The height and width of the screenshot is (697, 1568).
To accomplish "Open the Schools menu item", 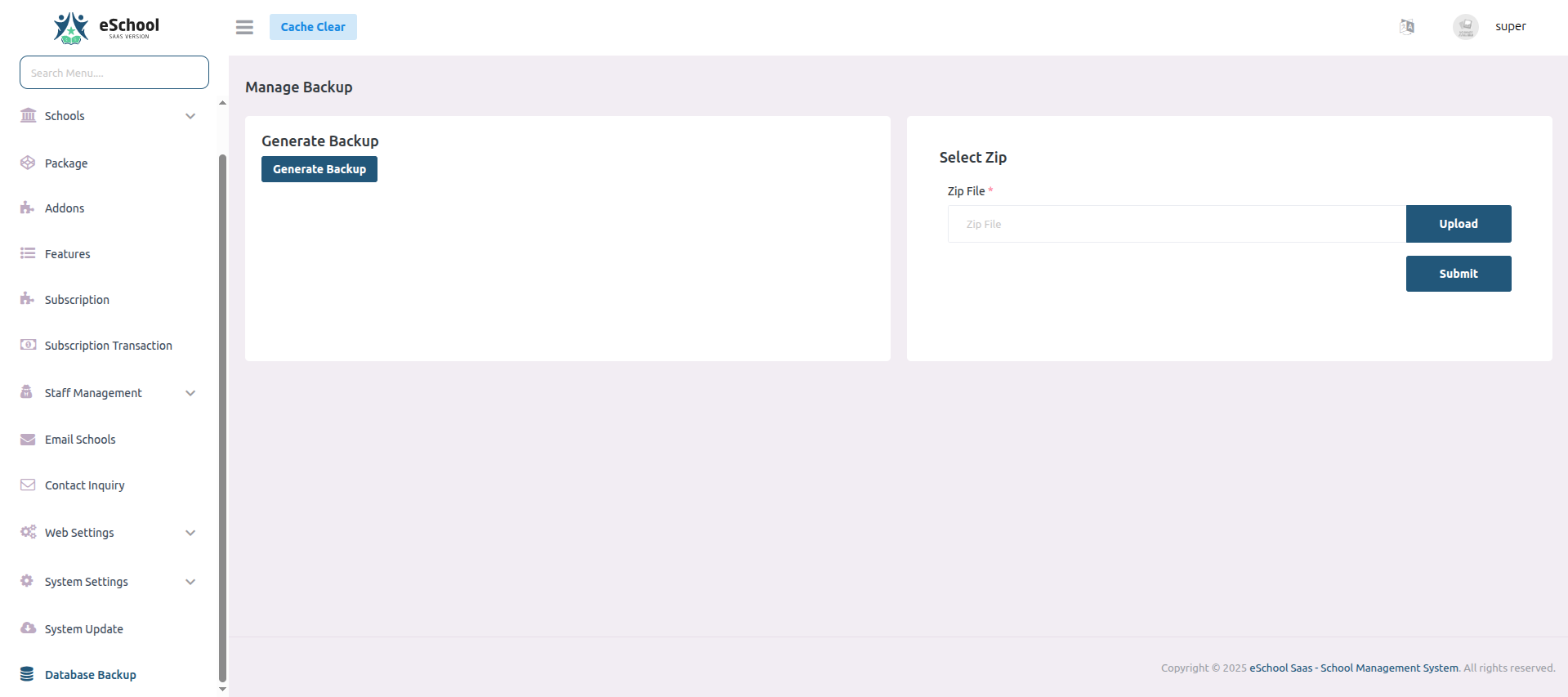I will 65,116.
